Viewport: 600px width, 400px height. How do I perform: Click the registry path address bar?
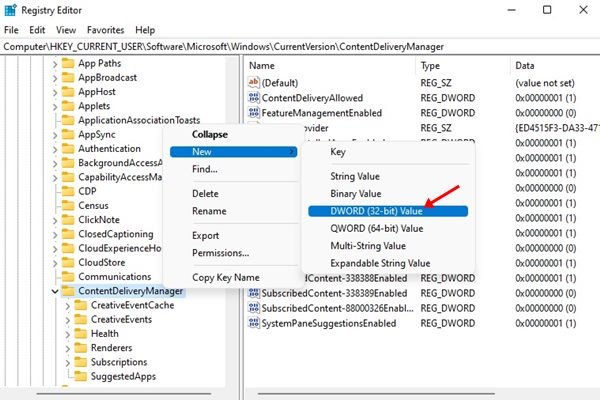point(300,47)
